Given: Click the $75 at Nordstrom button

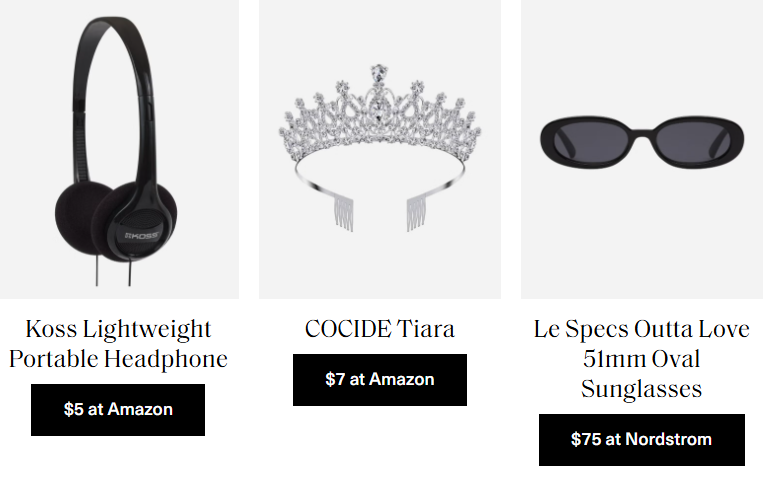Looking at the screenshot, I should 641,440.
